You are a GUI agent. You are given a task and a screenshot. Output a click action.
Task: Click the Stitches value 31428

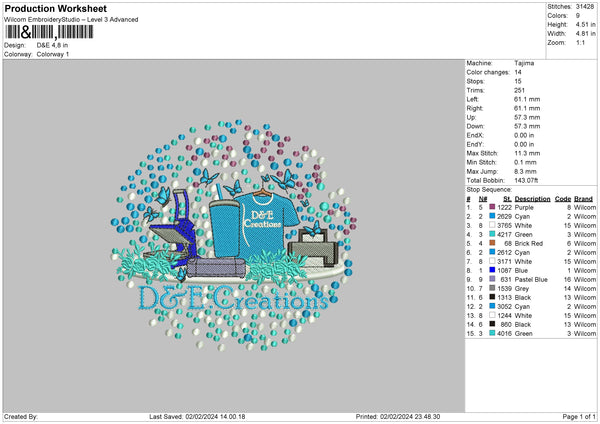pos(585,7)
